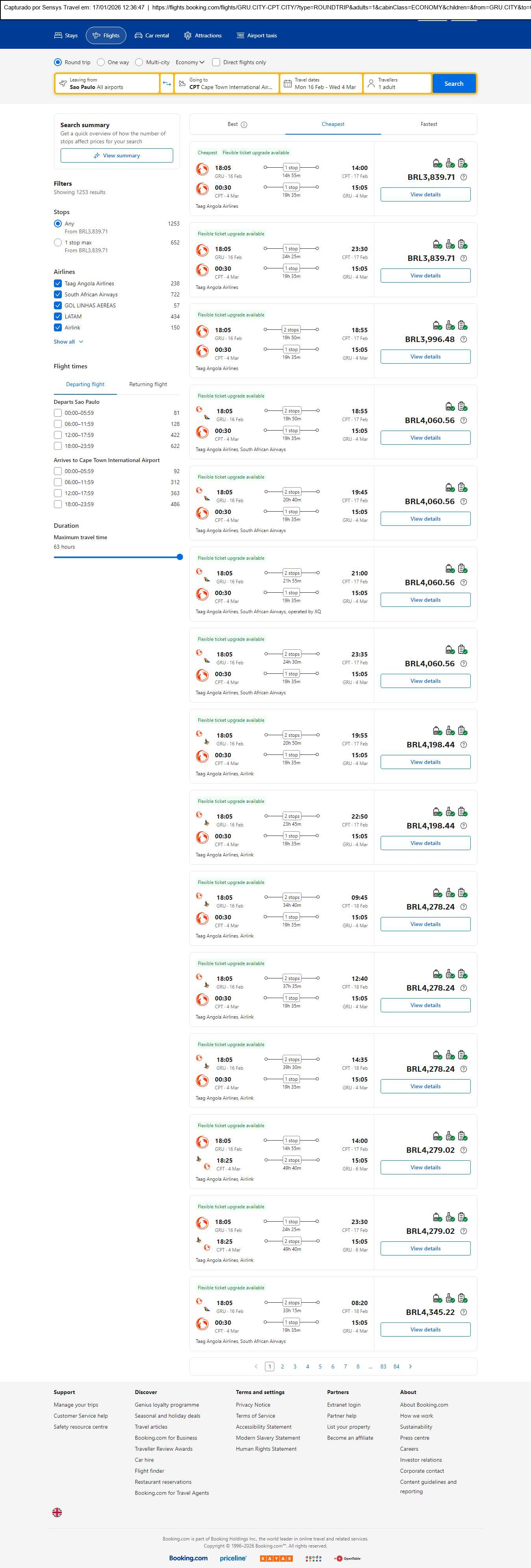Screen dimensions: 531x1568
Task: Go to results page 5
Action: (320, 1366)
